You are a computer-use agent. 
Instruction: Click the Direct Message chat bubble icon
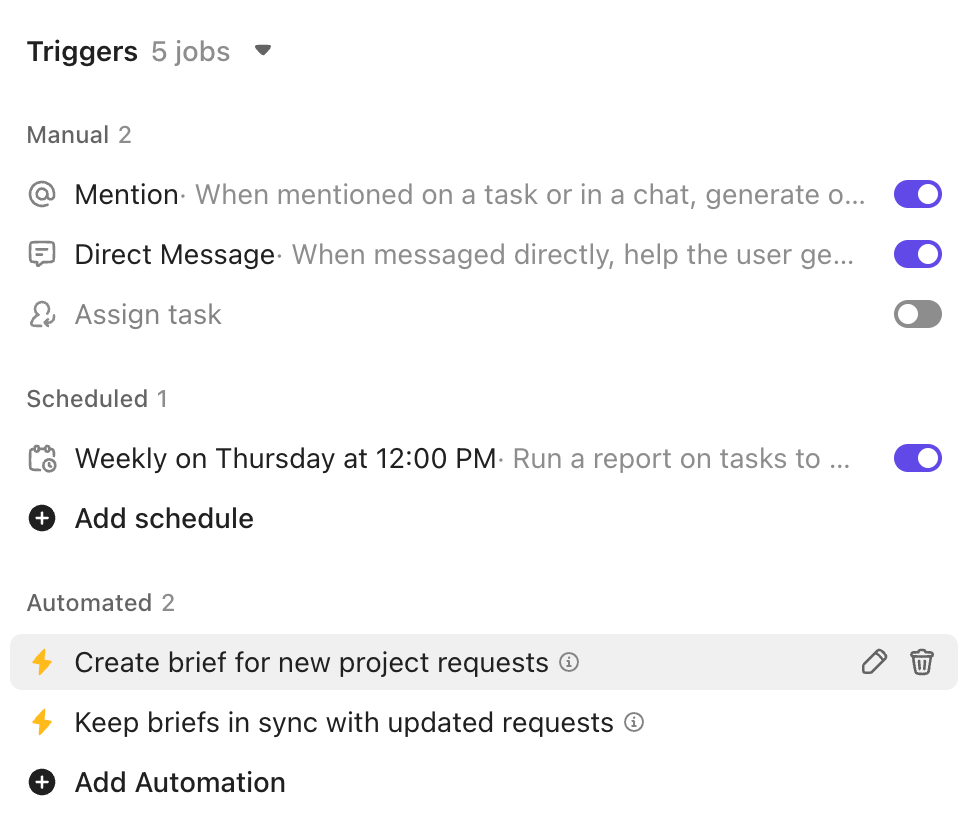coord(41,254)
